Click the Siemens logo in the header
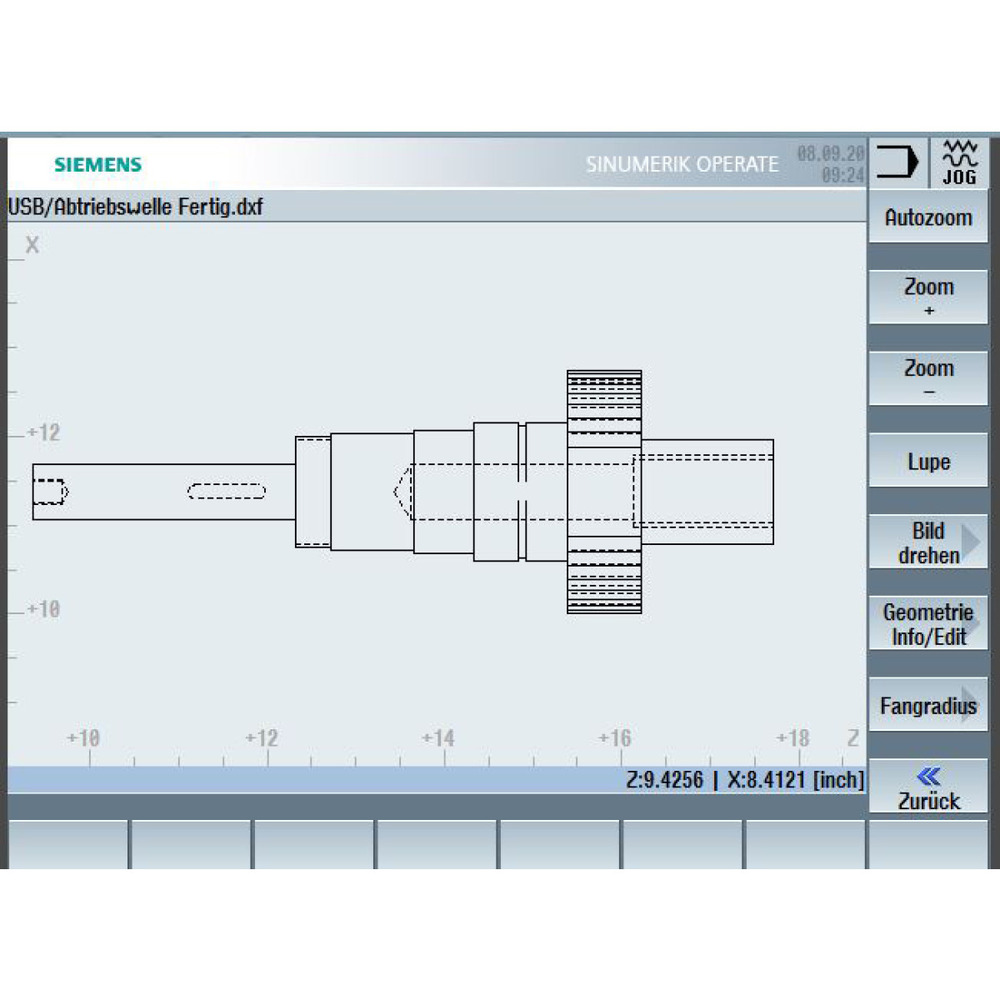This screenshot has width=1000, height=1000. tap(98, 165)
